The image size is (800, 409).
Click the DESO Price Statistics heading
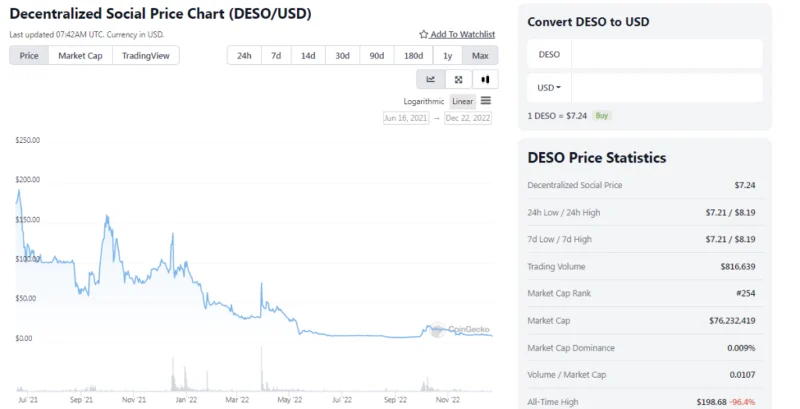point(597,158)
